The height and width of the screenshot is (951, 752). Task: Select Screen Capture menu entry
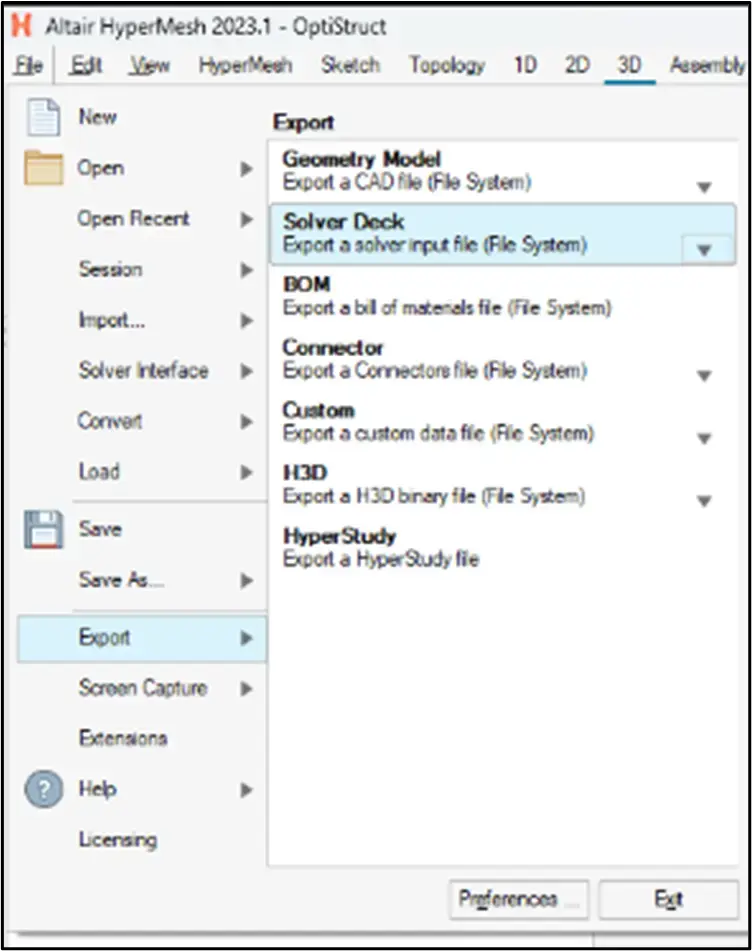pos(142,688)
